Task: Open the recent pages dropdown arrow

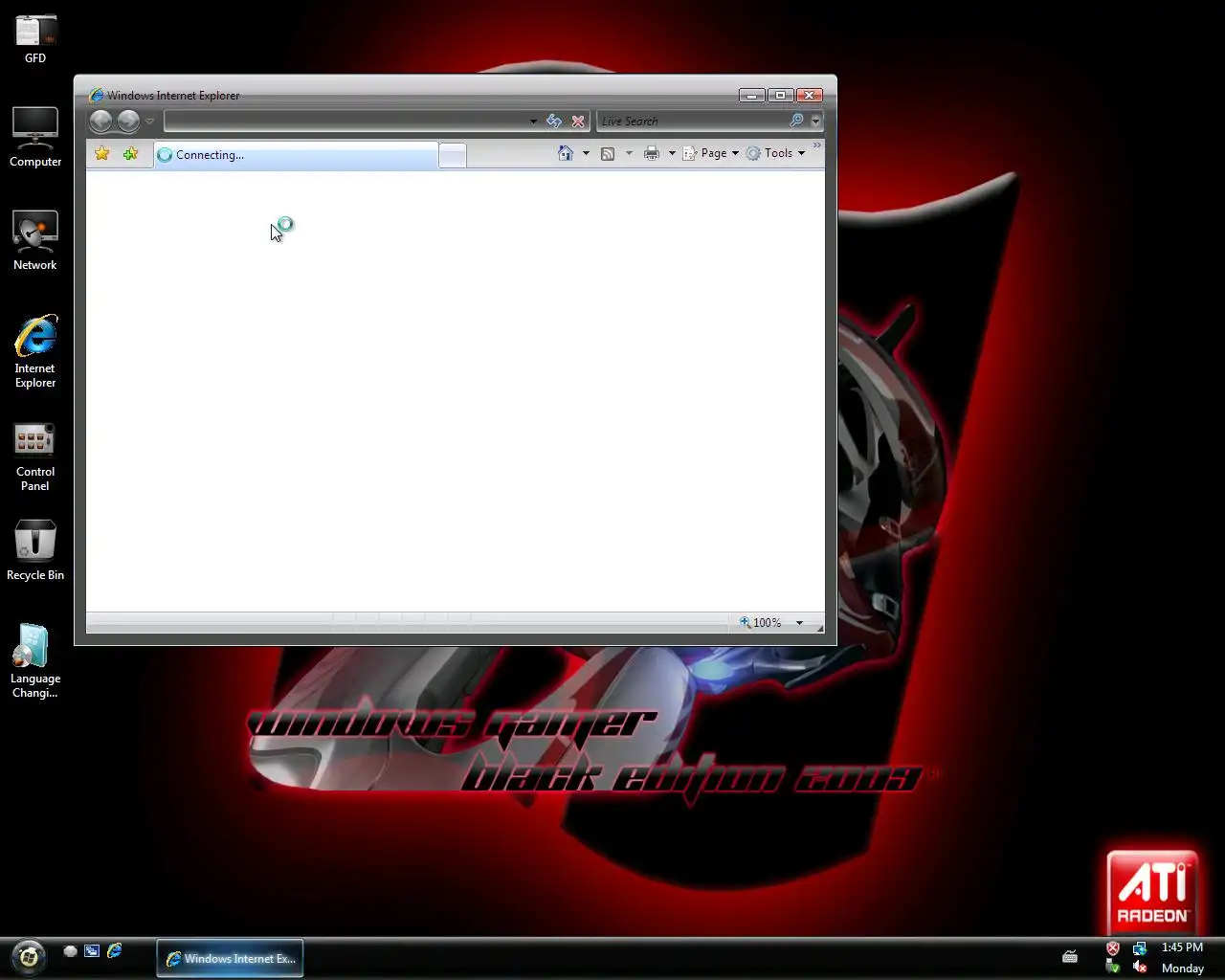Action: (150, 122)
